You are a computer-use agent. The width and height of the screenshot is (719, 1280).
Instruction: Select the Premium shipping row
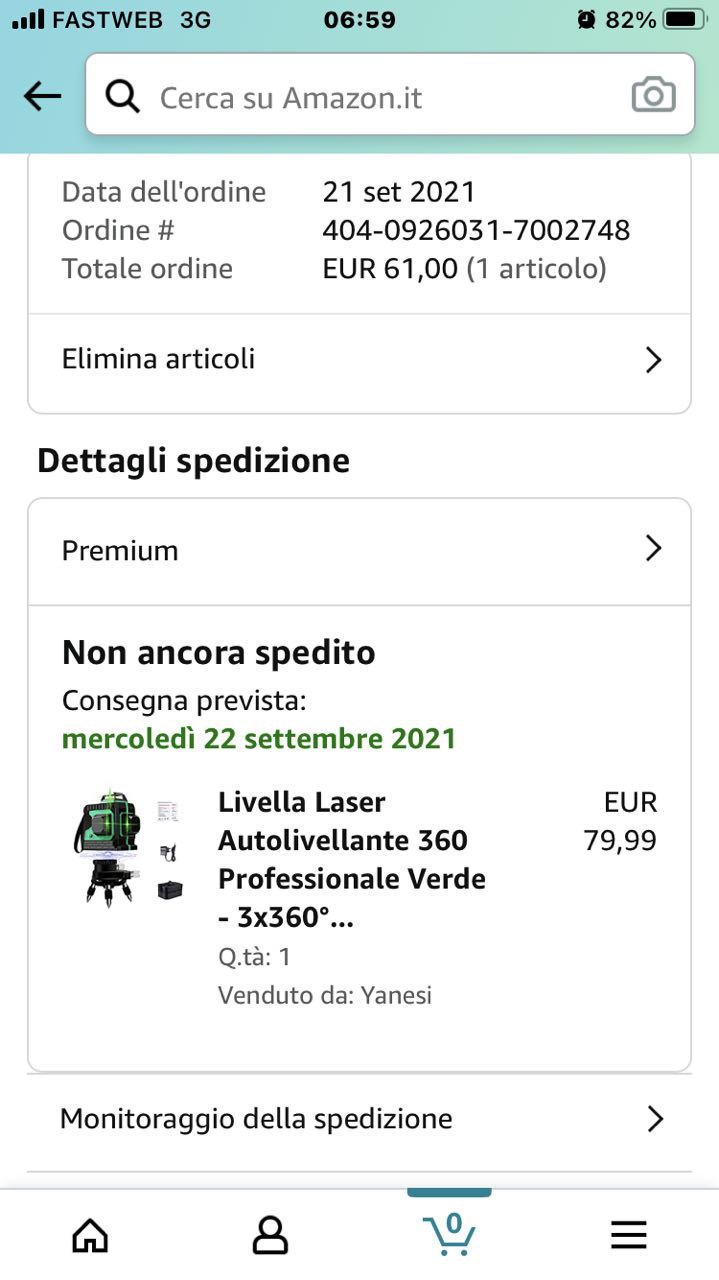[120, 550]
